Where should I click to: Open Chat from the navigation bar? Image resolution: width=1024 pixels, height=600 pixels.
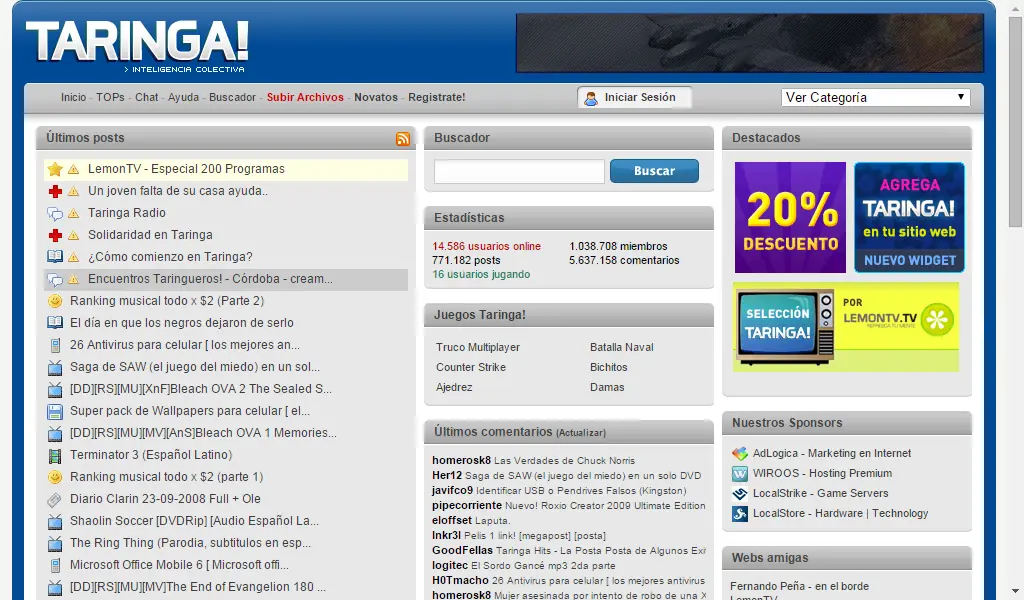coord(146,97)
